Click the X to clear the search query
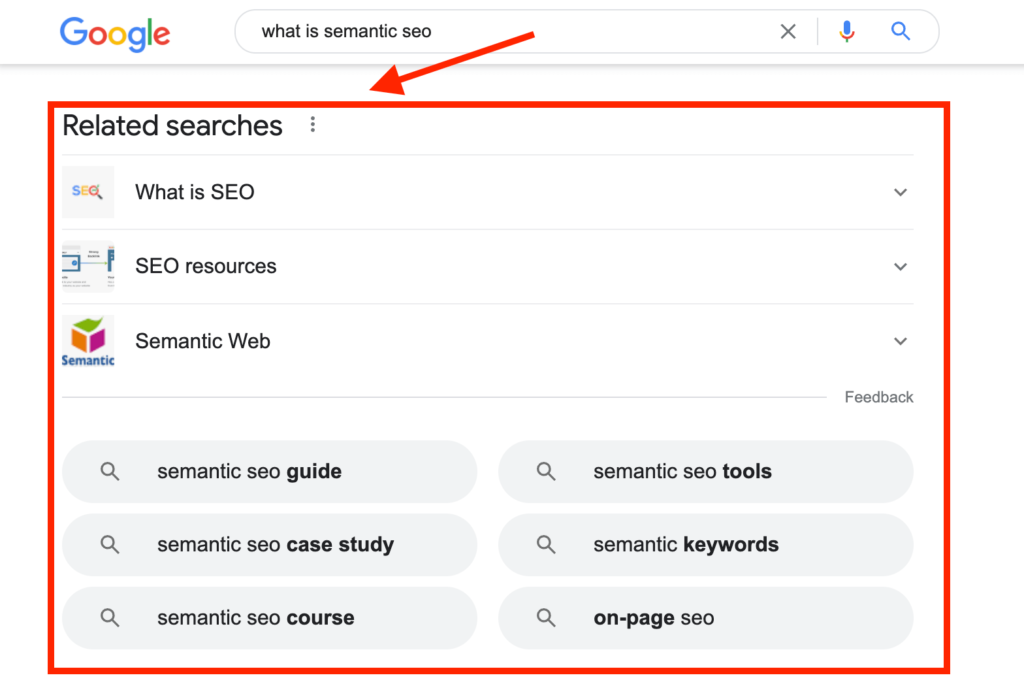The image size is (1024, 686). tap(788, 31)
